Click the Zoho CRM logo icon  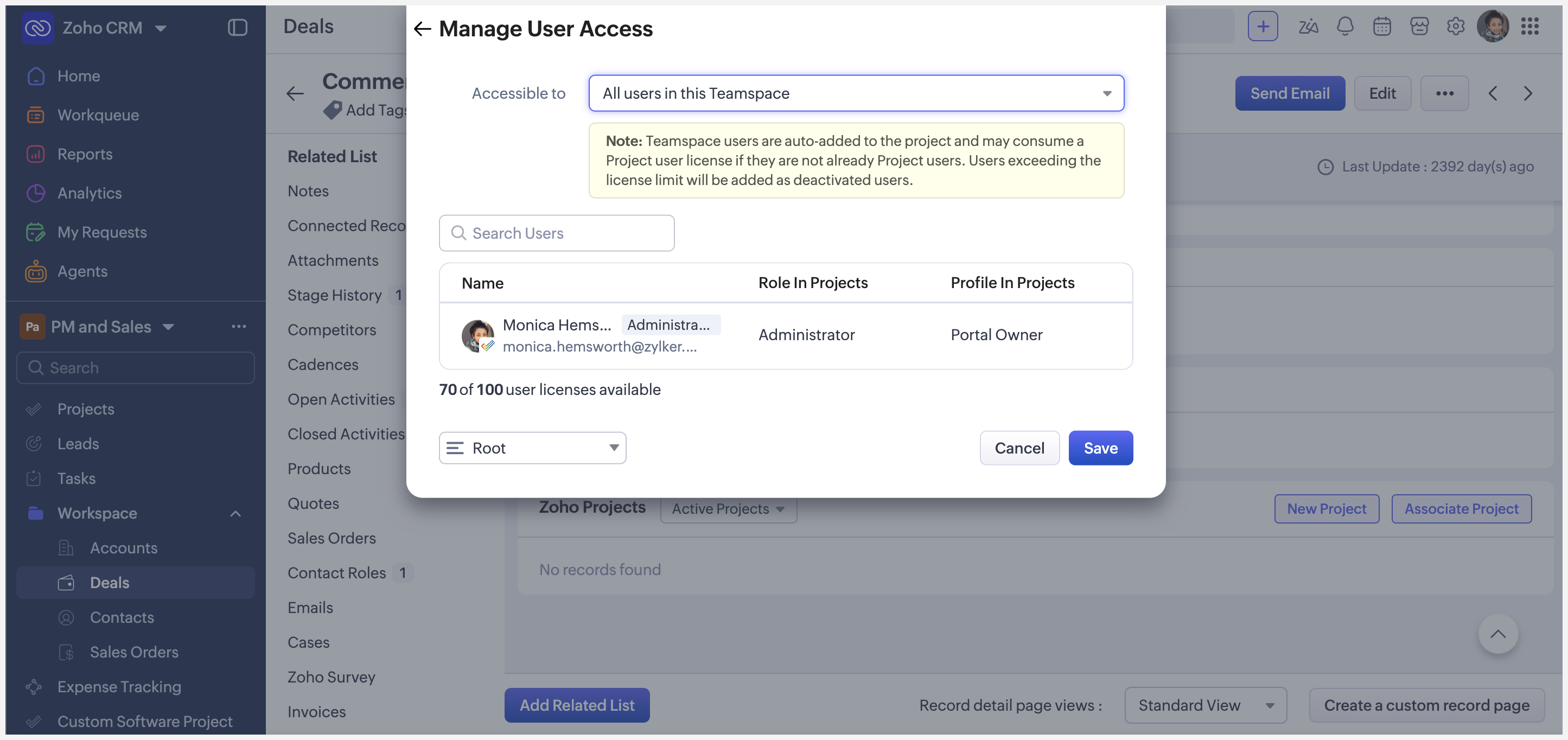38,27
